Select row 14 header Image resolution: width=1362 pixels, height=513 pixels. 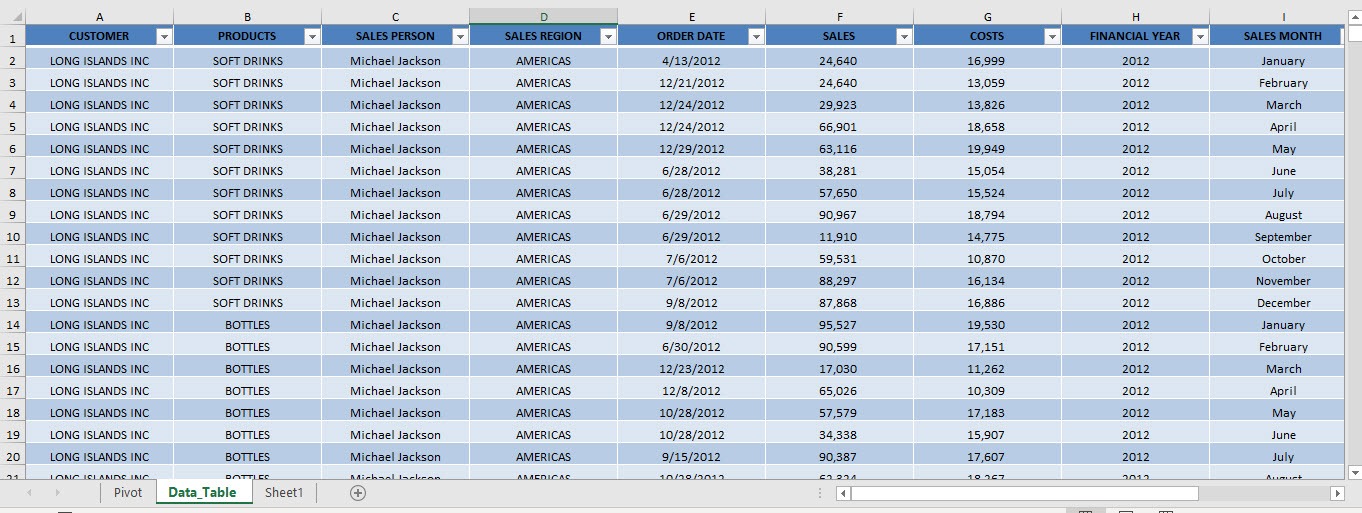(x=13, y=325)
